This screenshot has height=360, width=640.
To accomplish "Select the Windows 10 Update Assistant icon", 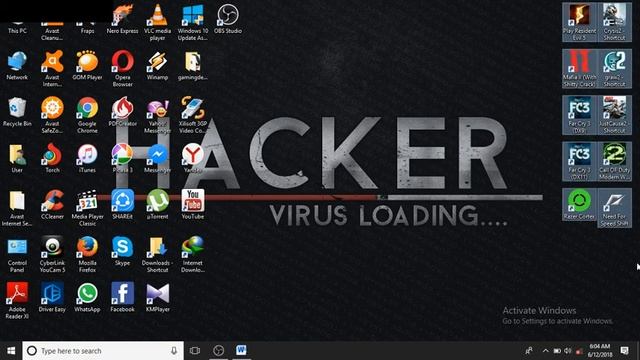I will pos(193,22).
